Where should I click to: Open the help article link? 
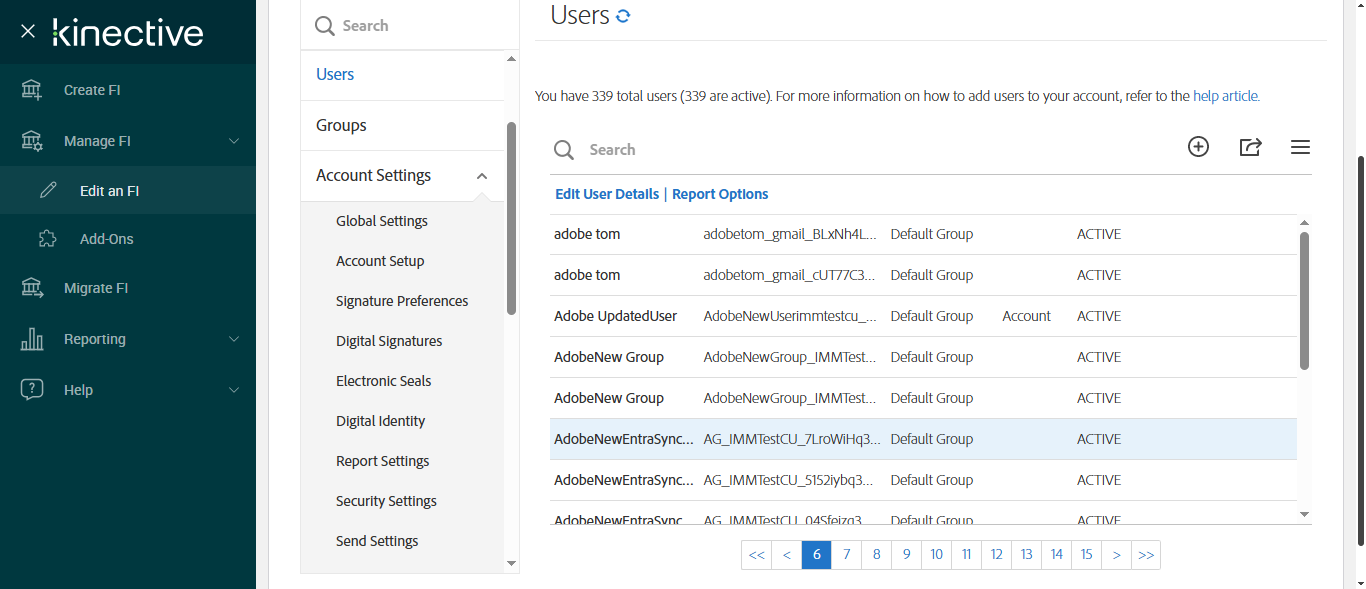[1226, 97]
